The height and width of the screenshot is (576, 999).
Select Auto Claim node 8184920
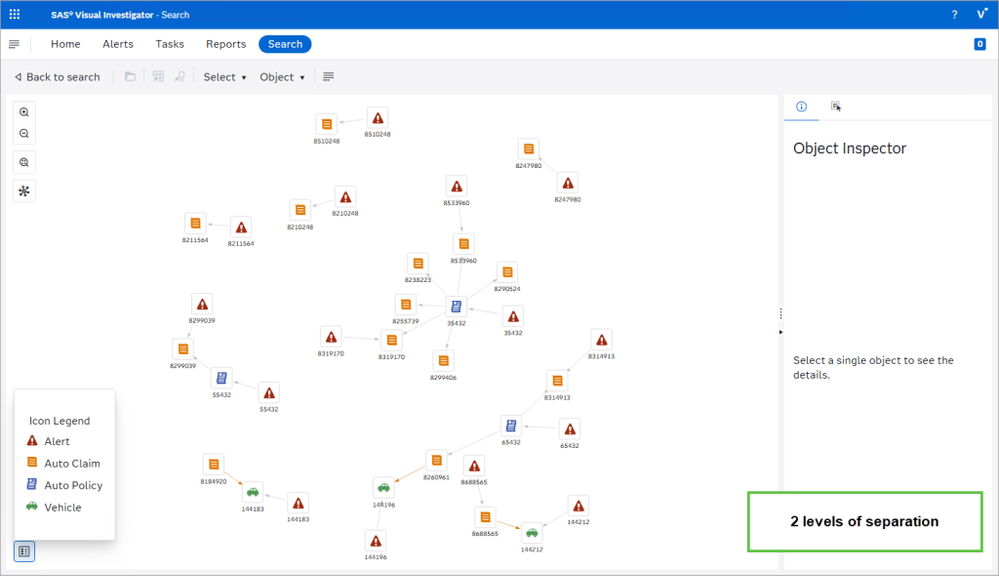[213, 464]
